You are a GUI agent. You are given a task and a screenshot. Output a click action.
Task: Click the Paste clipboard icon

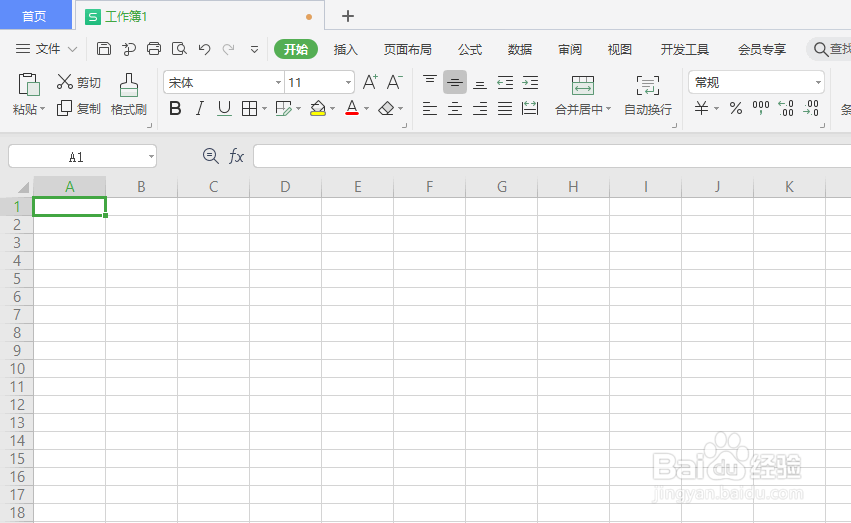[x=29, y=85]
